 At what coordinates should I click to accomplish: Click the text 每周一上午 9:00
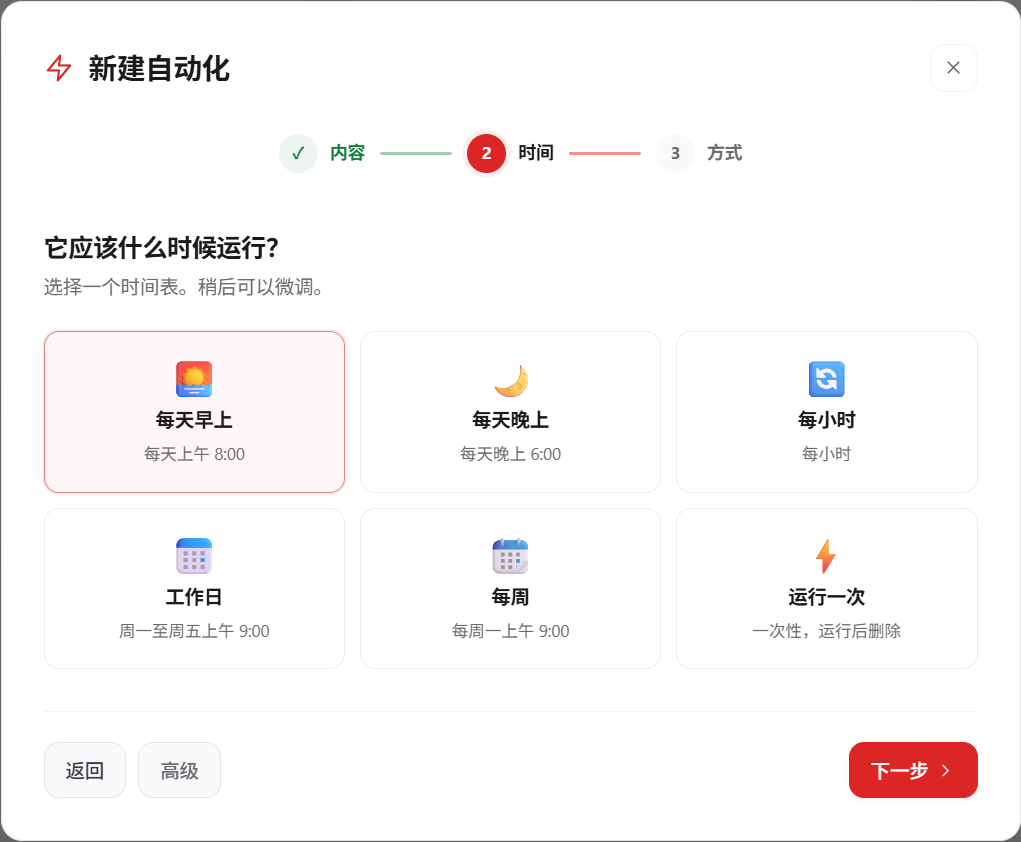coord(510,631)
